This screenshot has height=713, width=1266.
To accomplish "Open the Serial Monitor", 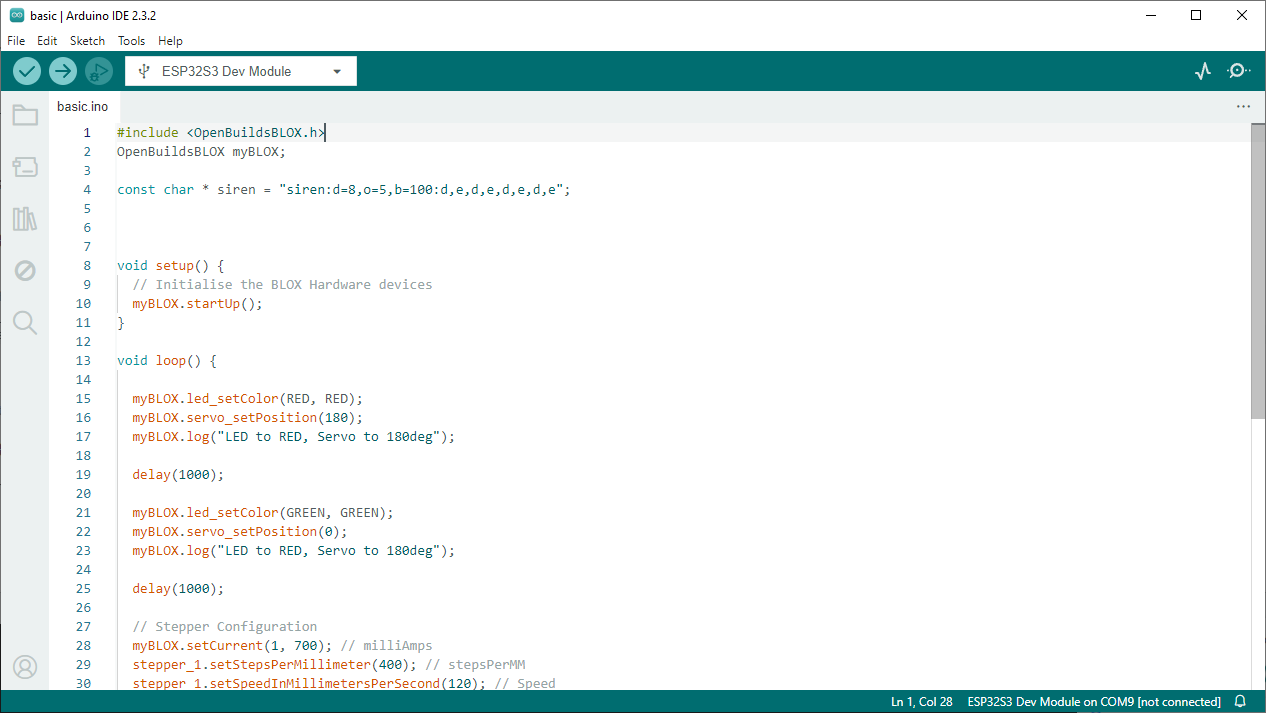I will coord(1238,71).
